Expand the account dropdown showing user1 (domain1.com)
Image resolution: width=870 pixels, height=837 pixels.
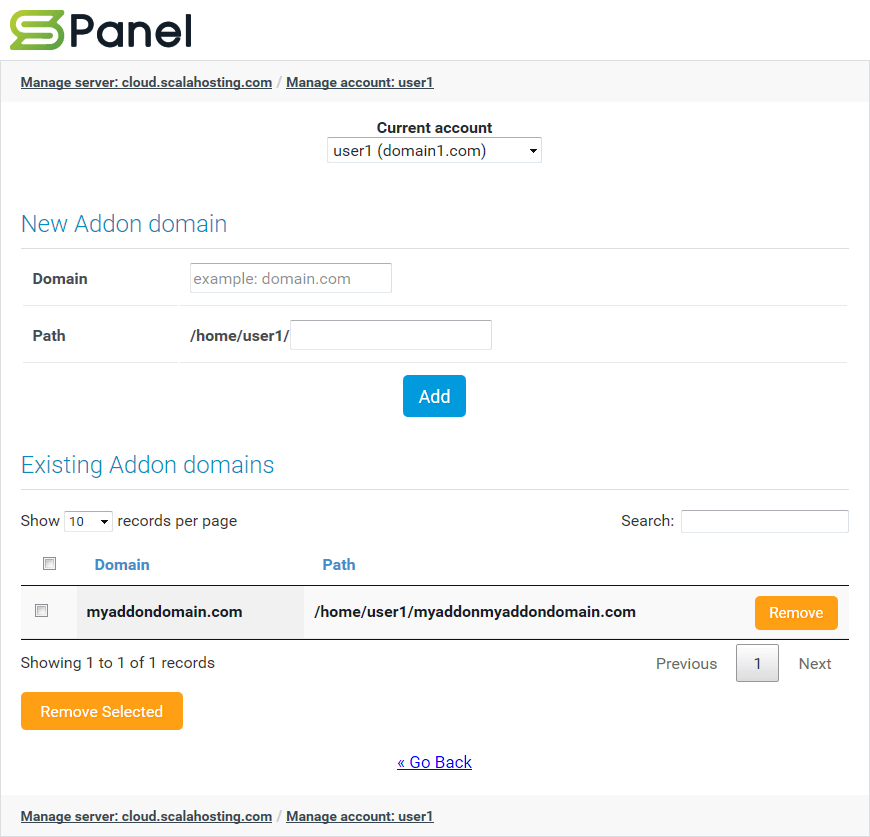(x=434, y=150)
